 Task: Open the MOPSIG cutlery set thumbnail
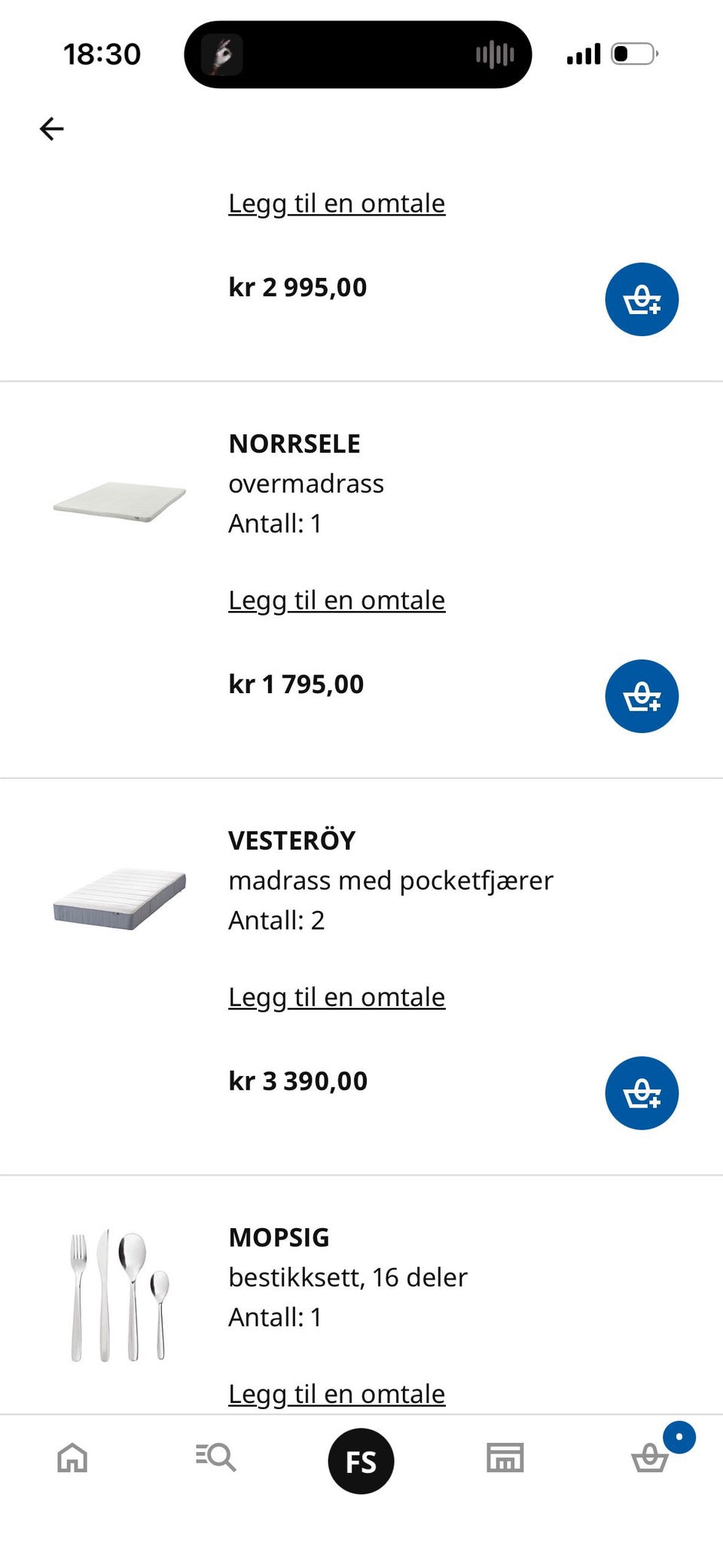(119, 1294)
